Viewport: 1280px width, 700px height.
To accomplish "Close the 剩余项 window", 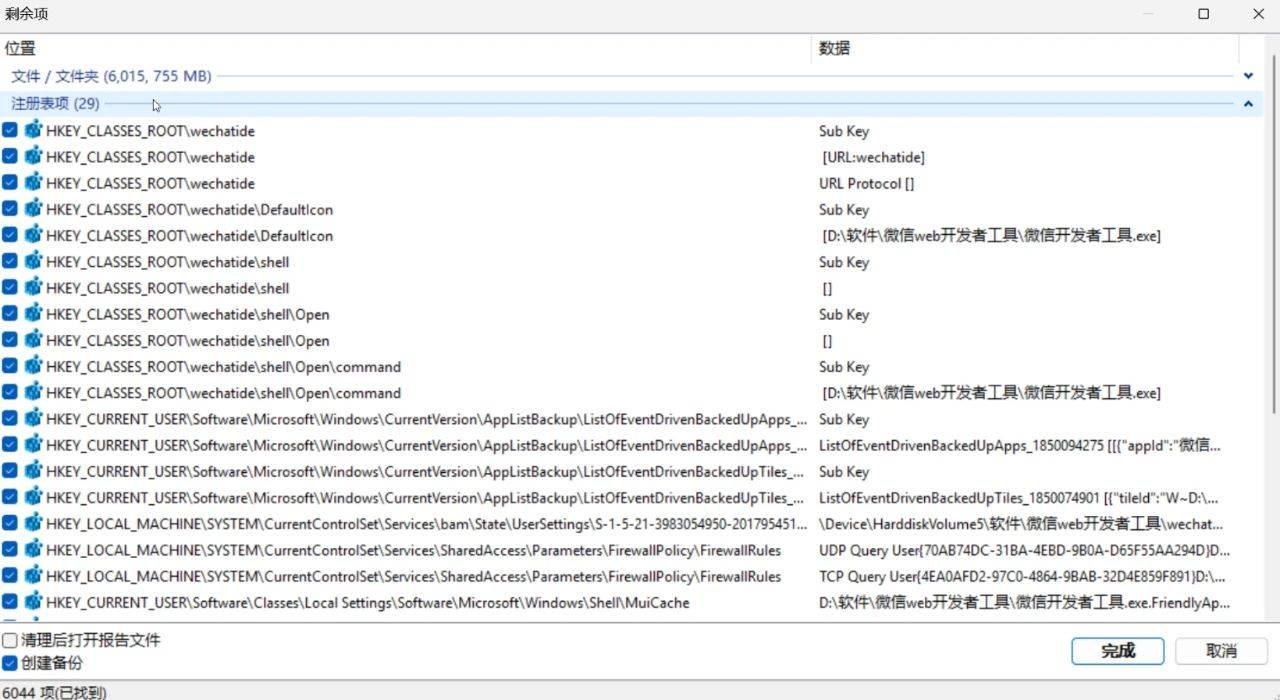I will [1258, 14].
